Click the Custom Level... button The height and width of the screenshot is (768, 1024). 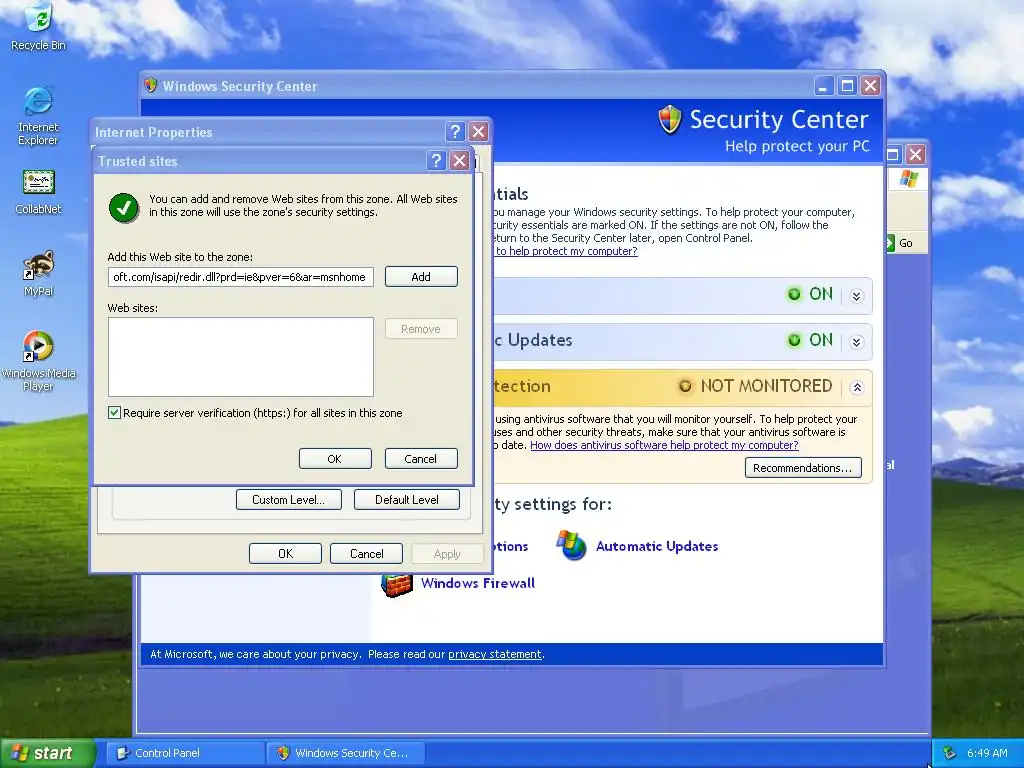(x=289, y=500)
